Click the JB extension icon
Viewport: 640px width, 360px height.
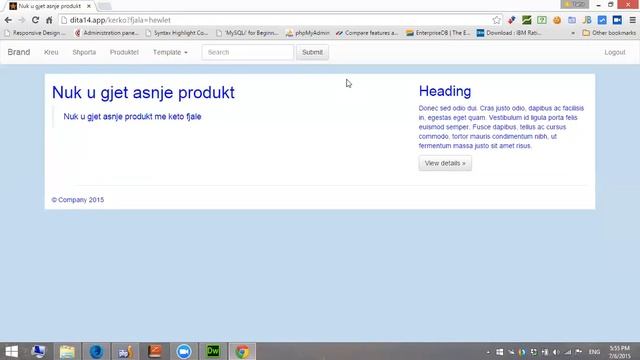click(x=587, y=20)
